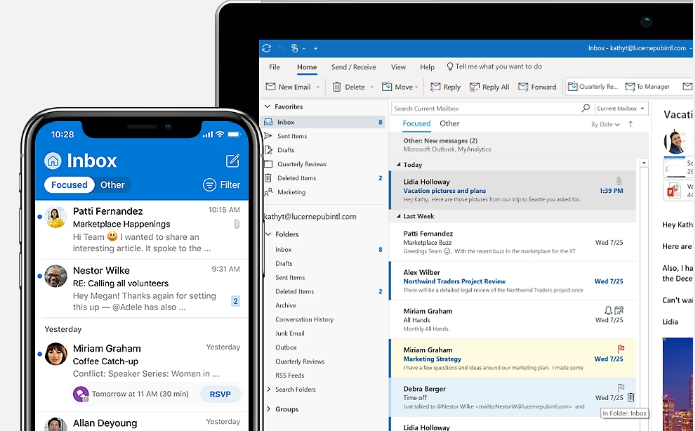Select the To Manager quick step
The height and width of the screenshot is (431, 695).
coord(648,86)
